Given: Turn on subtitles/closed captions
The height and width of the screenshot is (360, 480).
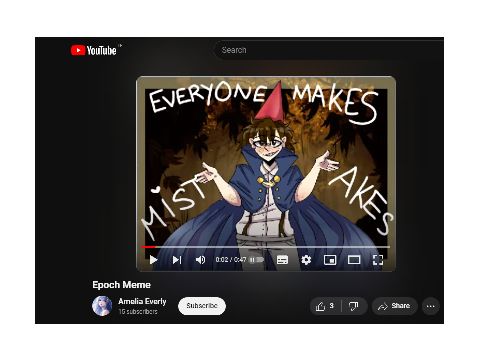Looking at the screenshot, I should click(282, 260).
